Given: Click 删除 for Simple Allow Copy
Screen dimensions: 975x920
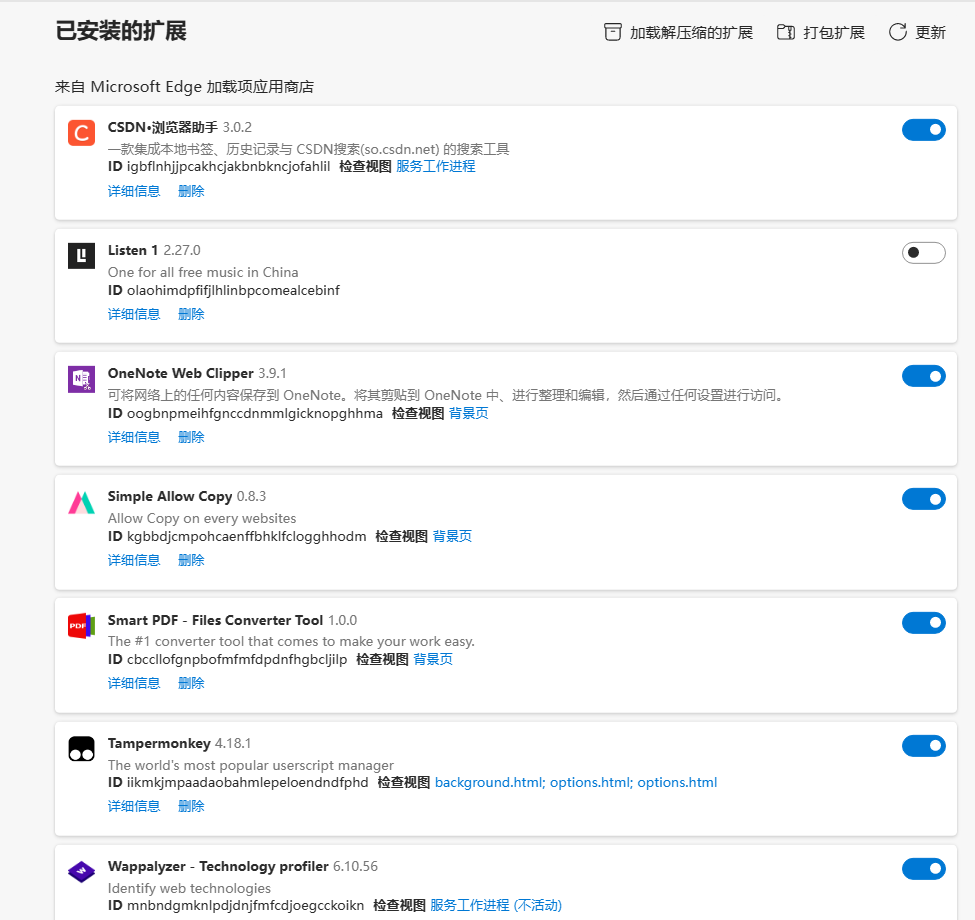Looking at the screenshot, I should (x=191, y=560).
